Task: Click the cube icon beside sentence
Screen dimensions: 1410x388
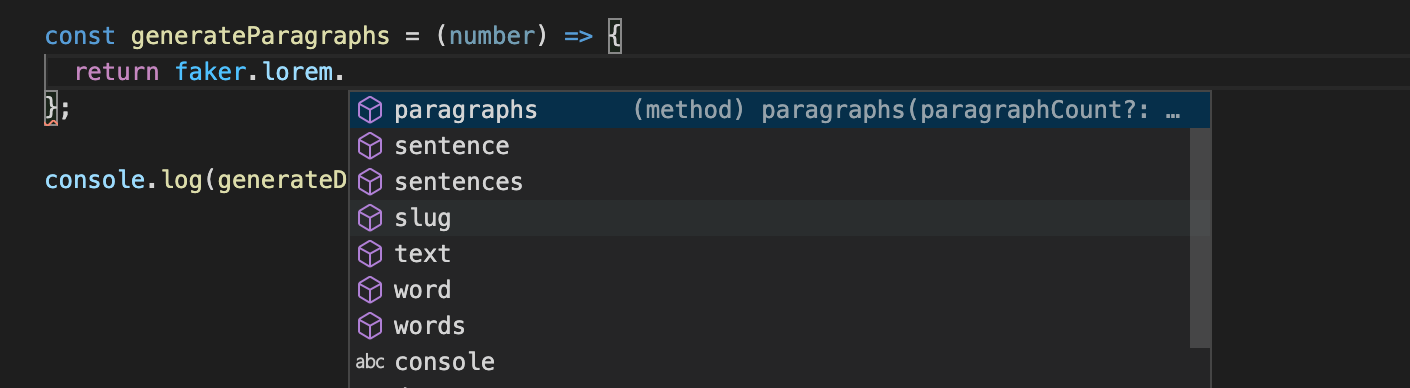Action: click(x=370, y=146)
